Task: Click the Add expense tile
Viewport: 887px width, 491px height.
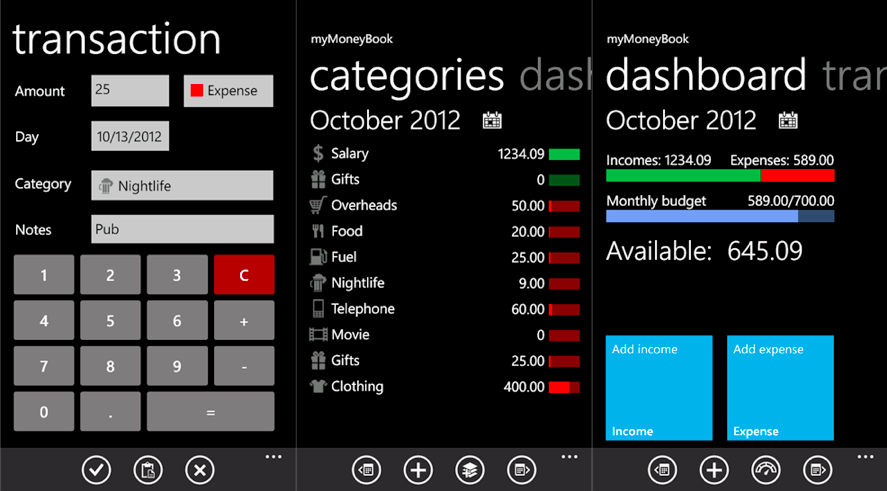Action: pos(780,388)
